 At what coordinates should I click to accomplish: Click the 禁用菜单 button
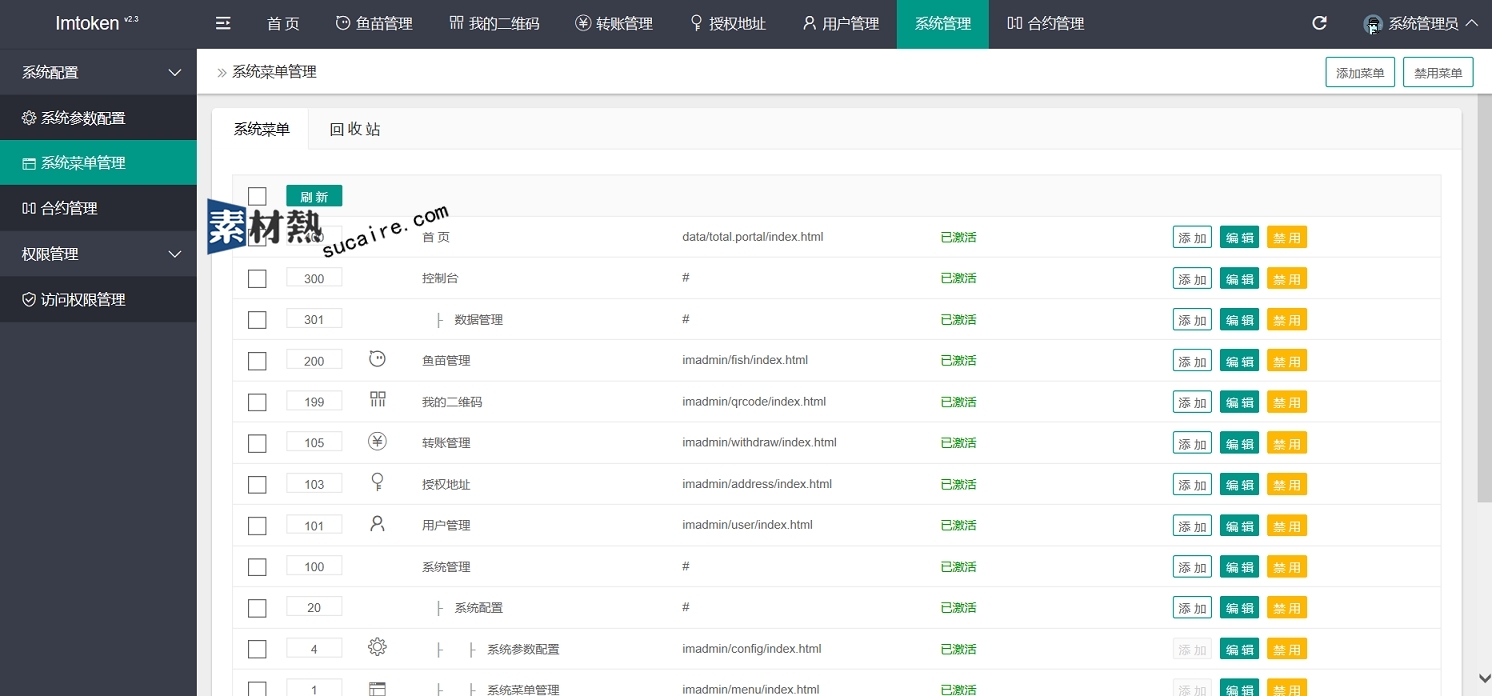tap(1438, 73)
